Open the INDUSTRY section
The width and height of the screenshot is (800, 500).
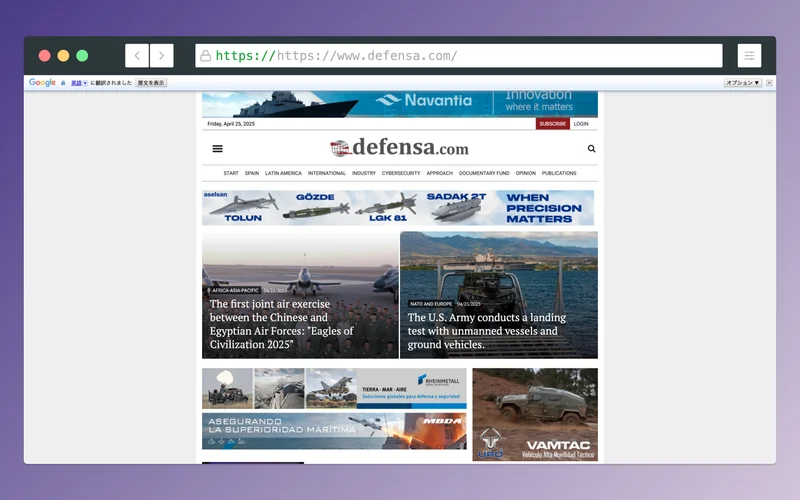(364, 173)
